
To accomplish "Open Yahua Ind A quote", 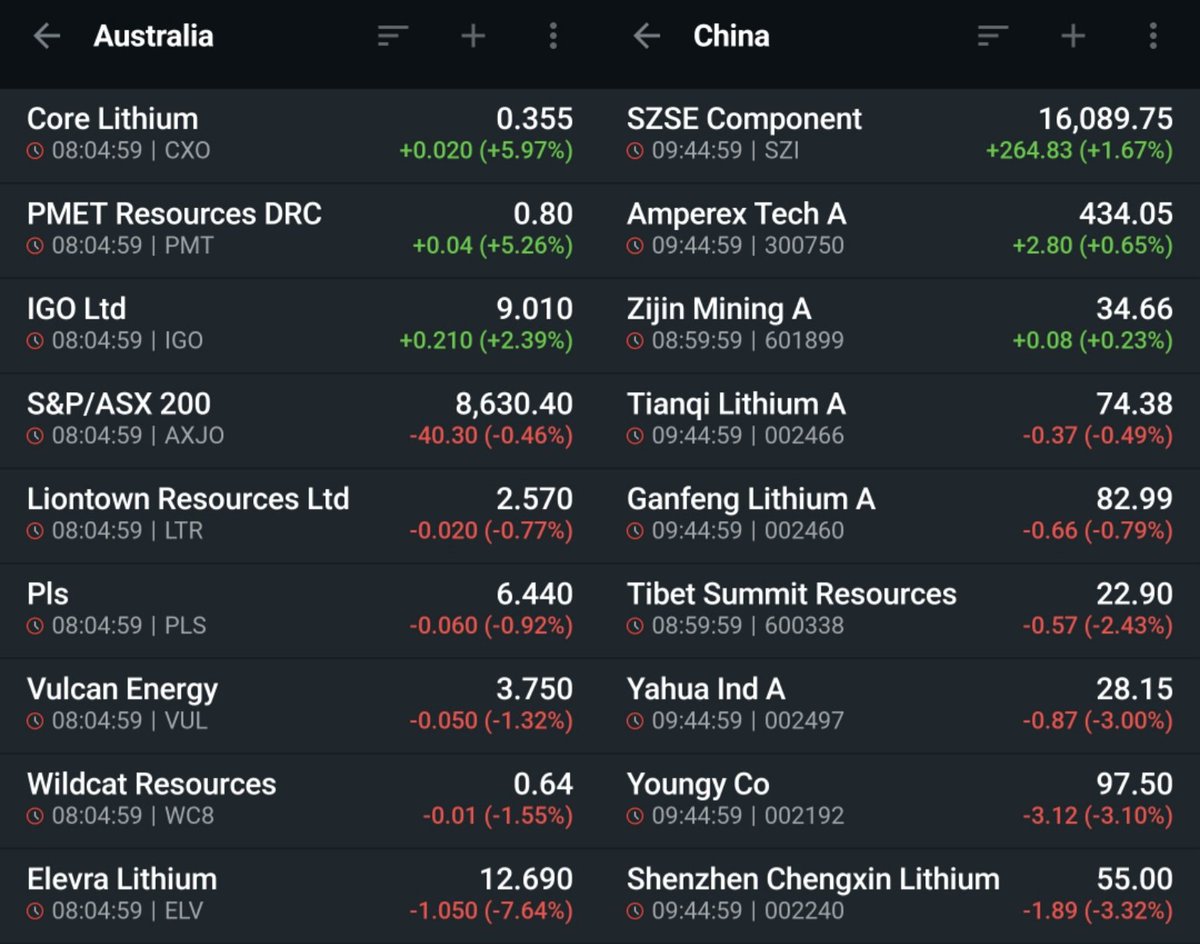I will 900,705.
